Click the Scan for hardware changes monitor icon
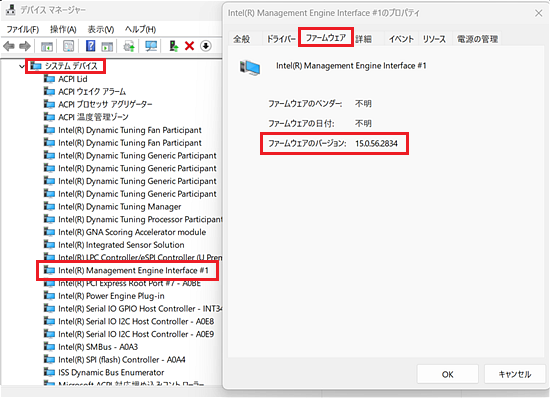 click(151, 46)
